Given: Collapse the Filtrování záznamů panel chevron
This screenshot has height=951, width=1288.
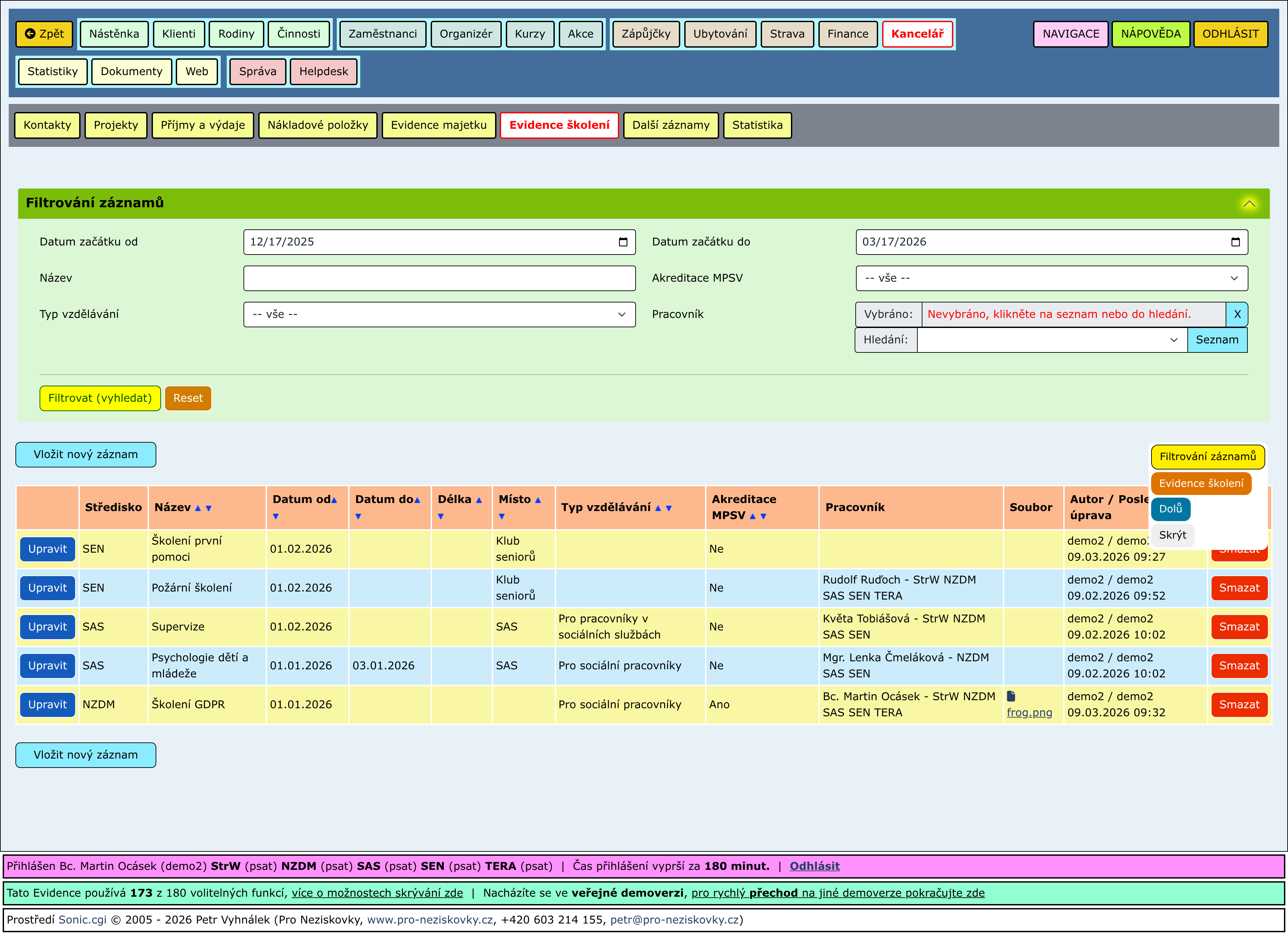Looking at the screenshot, I should [x=1249, y=203].
